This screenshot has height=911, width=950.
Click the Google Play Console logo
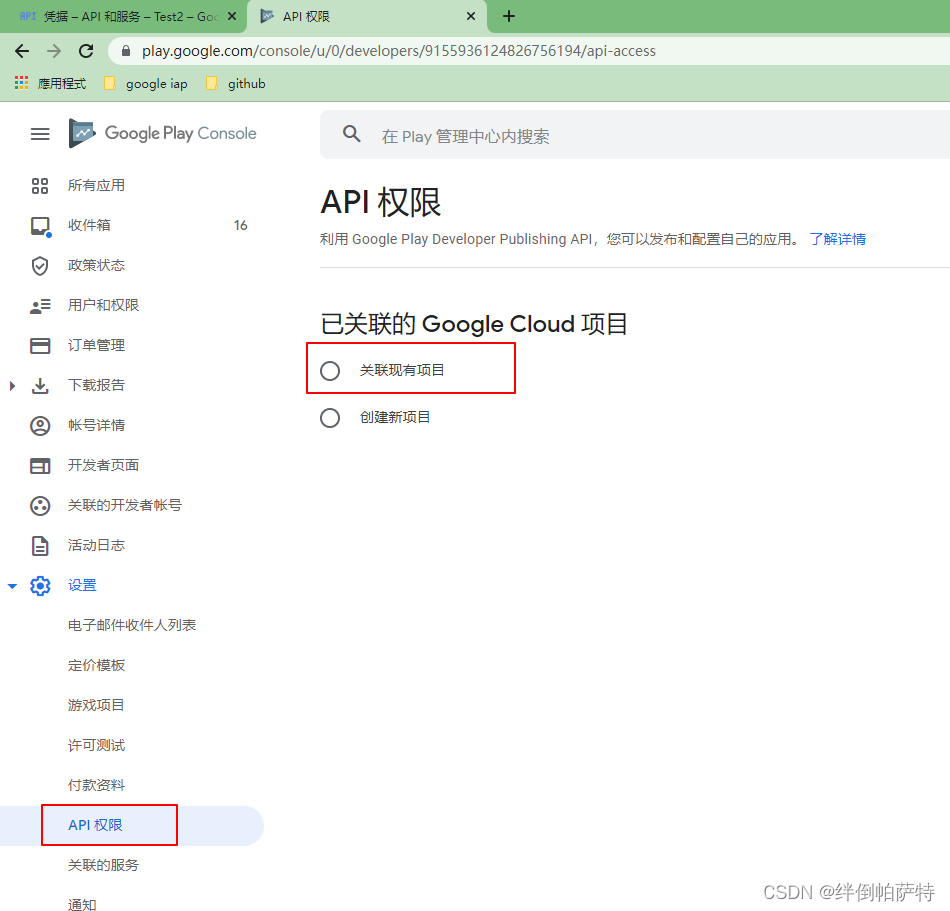pos(162,133)
